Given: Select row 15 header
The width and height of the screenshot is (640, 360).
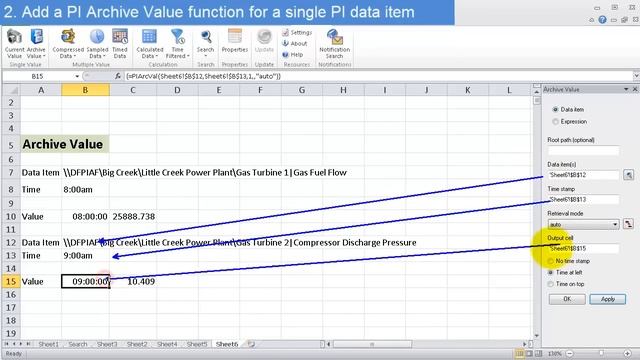Looking at the screenshot, I should (x=11, y=282).
